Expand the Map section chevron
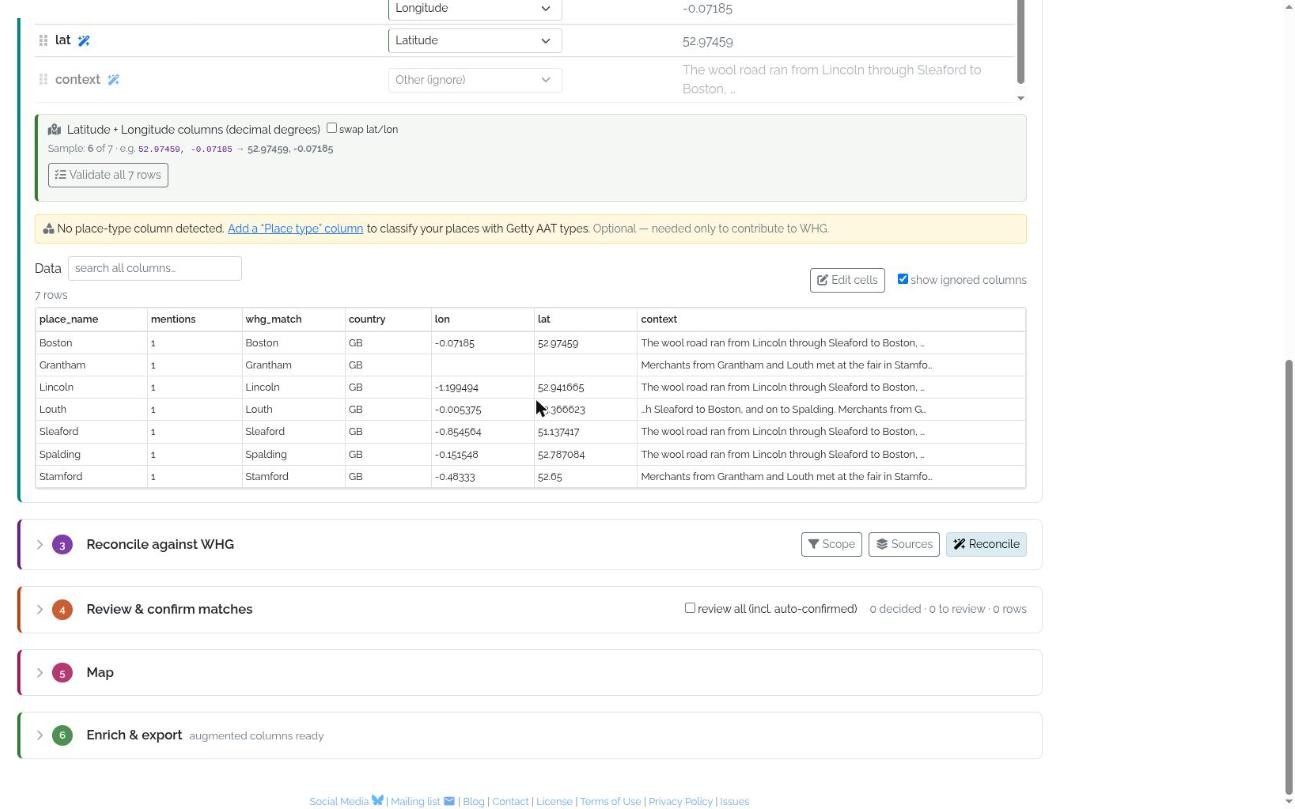Image resolution: width=1295 pixels, height=809 pixels. point(40,673)
